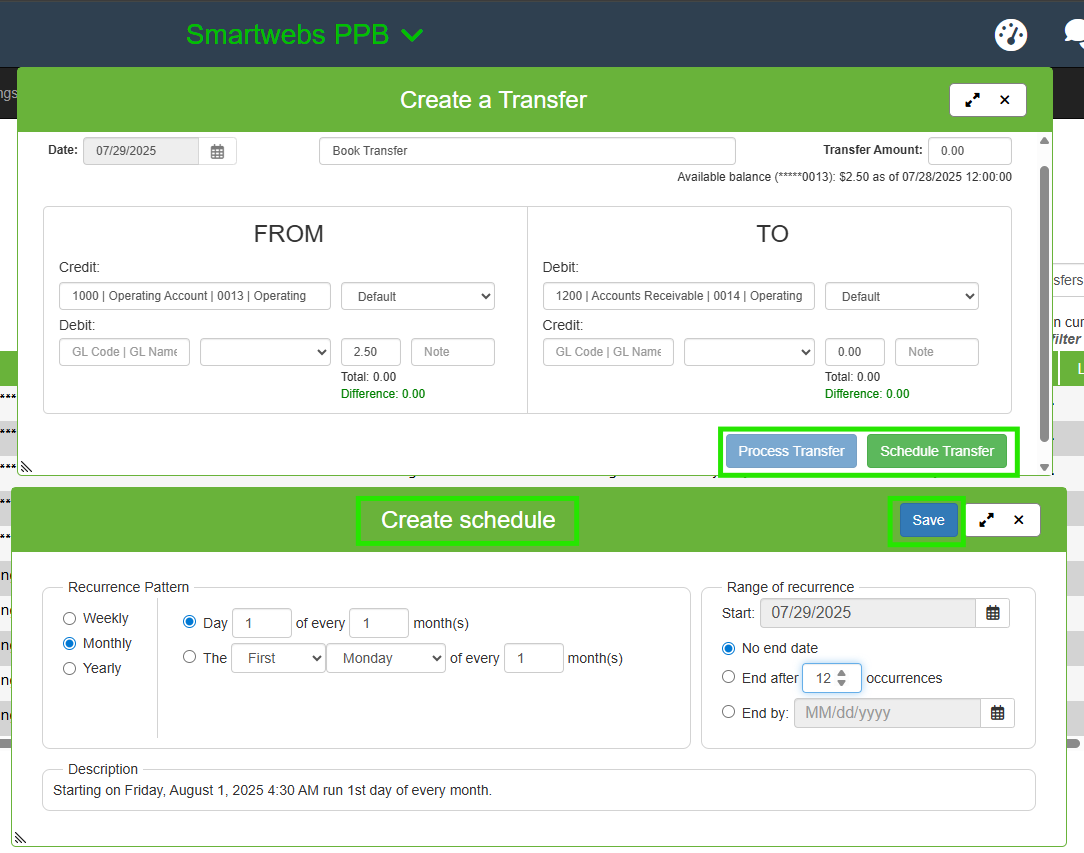Select the Weekly recurrence option

click(x=70, y=619)
